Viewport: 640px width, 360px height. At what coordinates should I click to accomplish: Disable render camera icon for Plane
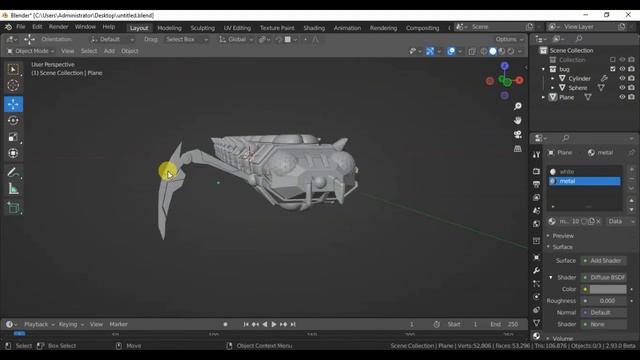pos(631,97)
